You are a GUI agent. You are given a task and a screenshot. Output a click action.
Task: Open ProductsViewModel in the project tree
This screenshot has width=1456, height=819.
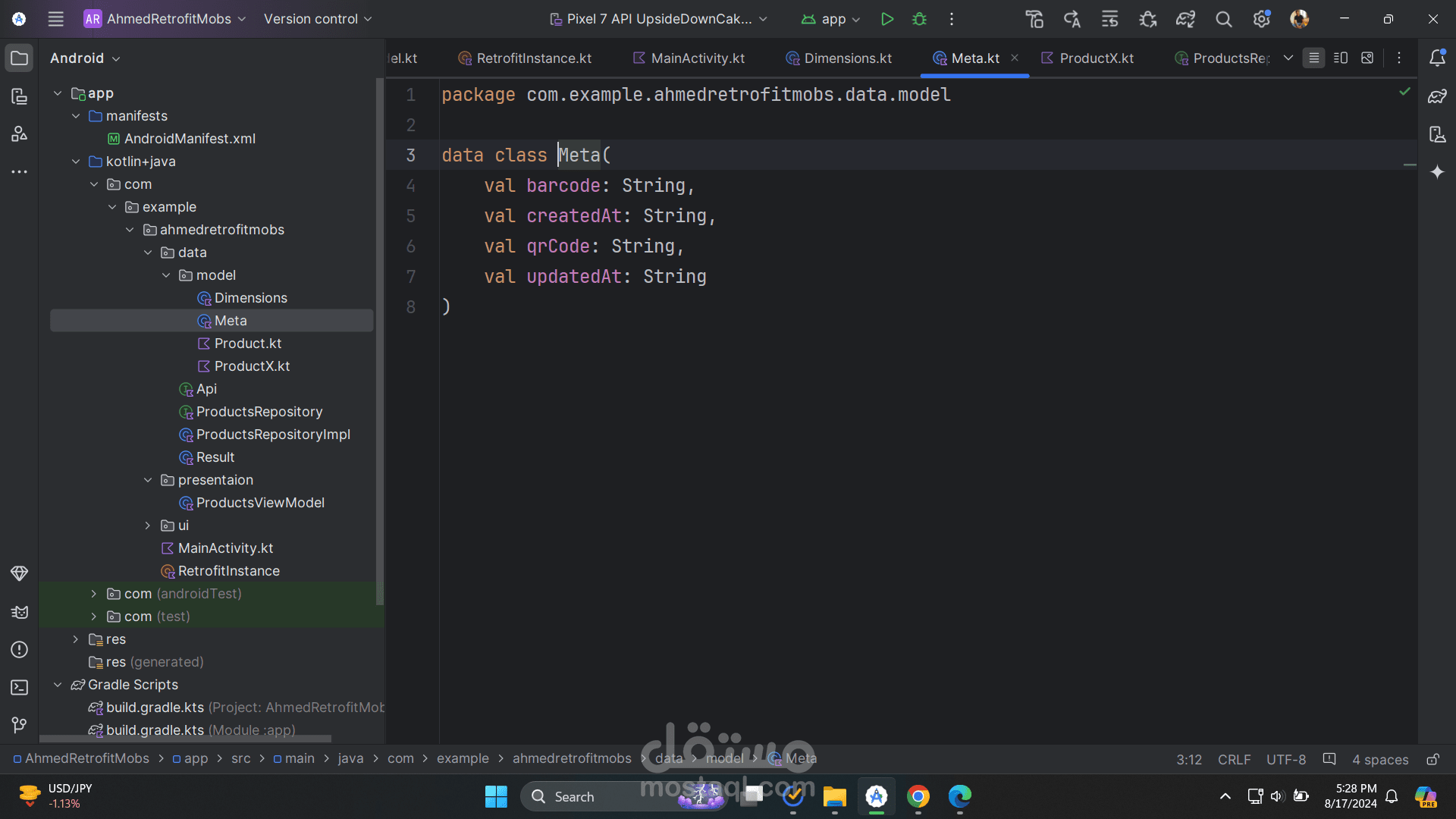(x=259, y=503)
